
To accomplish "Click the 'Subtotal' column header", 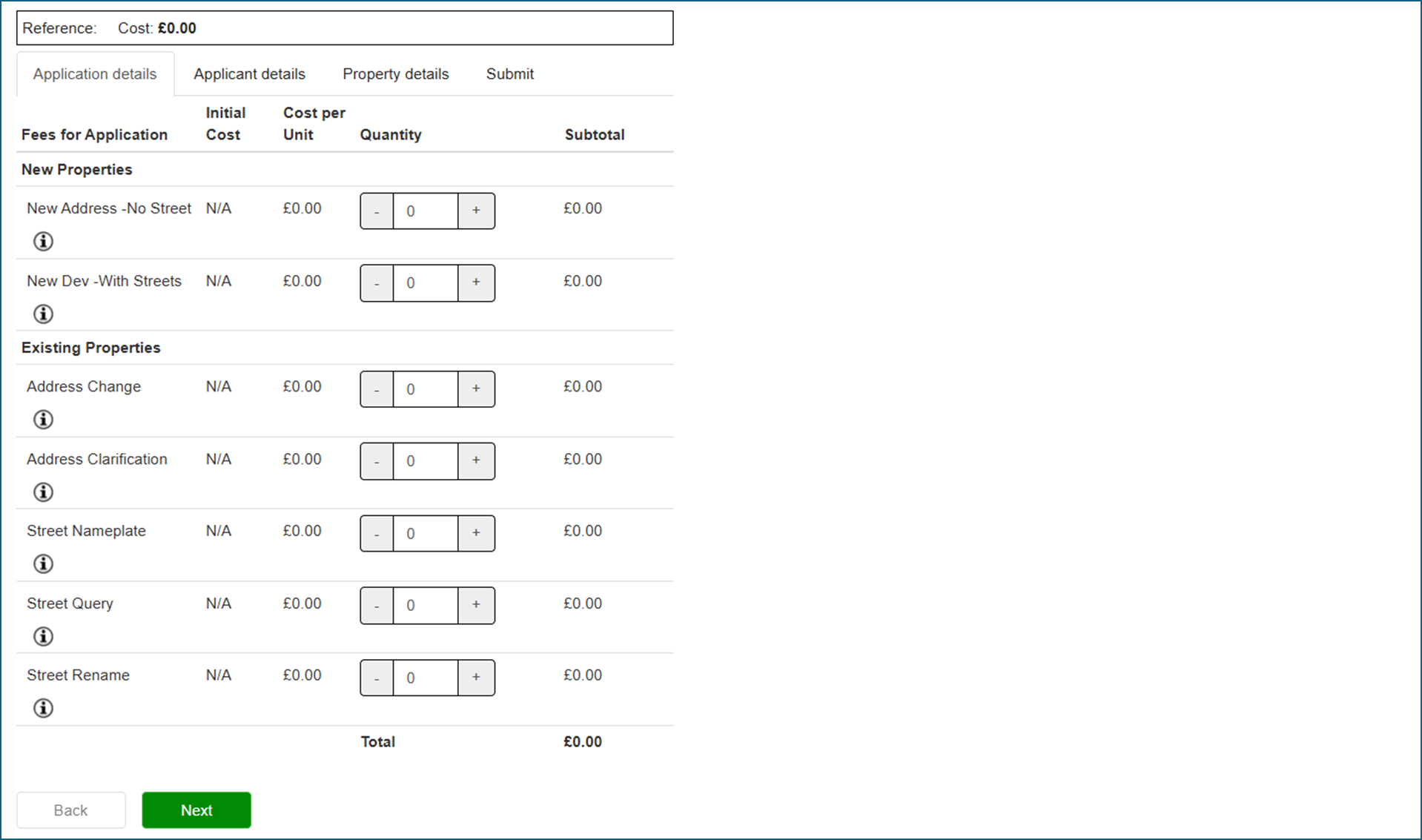I will coord(595,135).
